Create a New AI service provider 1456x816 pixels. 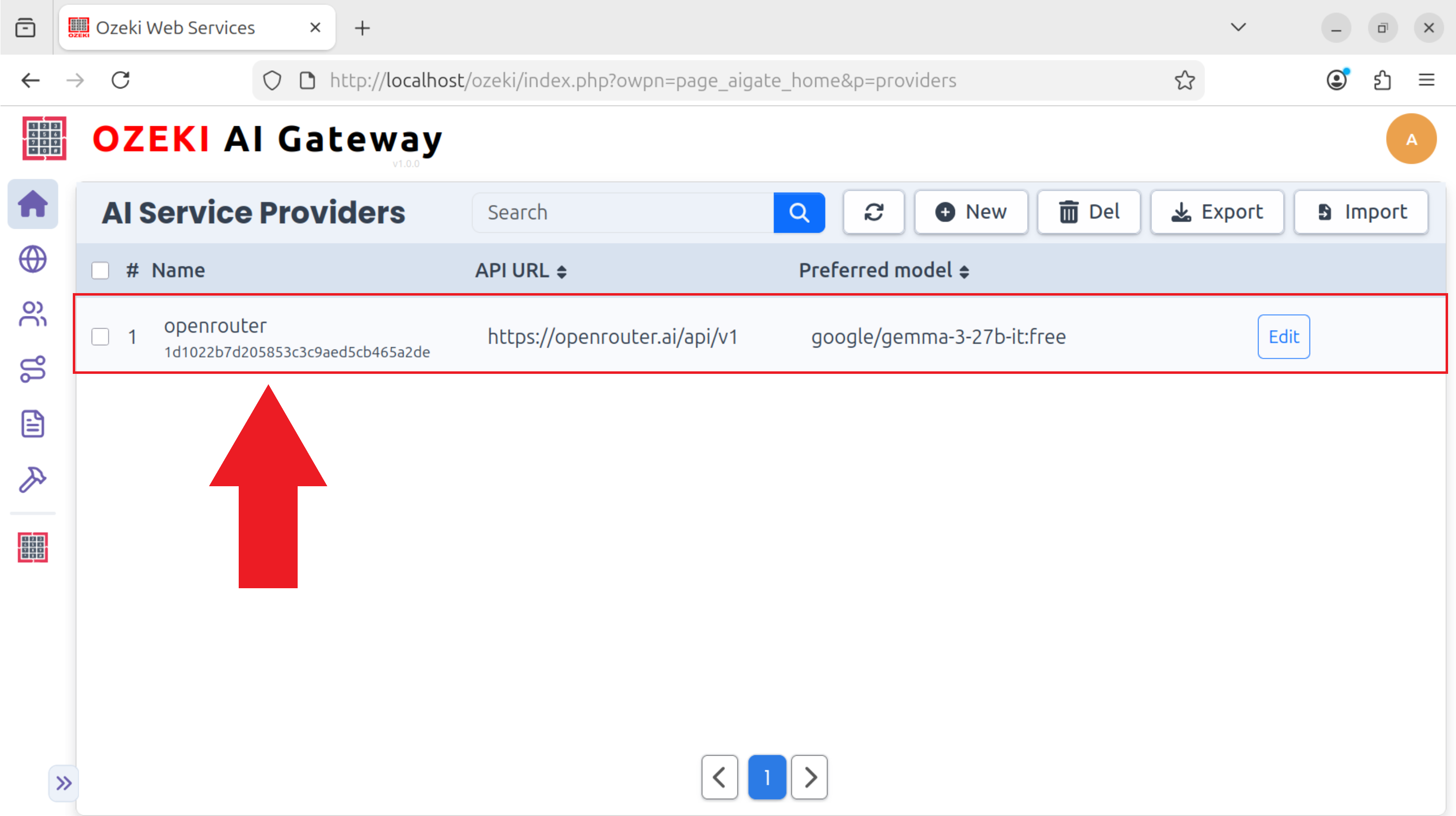pyautogui.click(x=971, y=212)
